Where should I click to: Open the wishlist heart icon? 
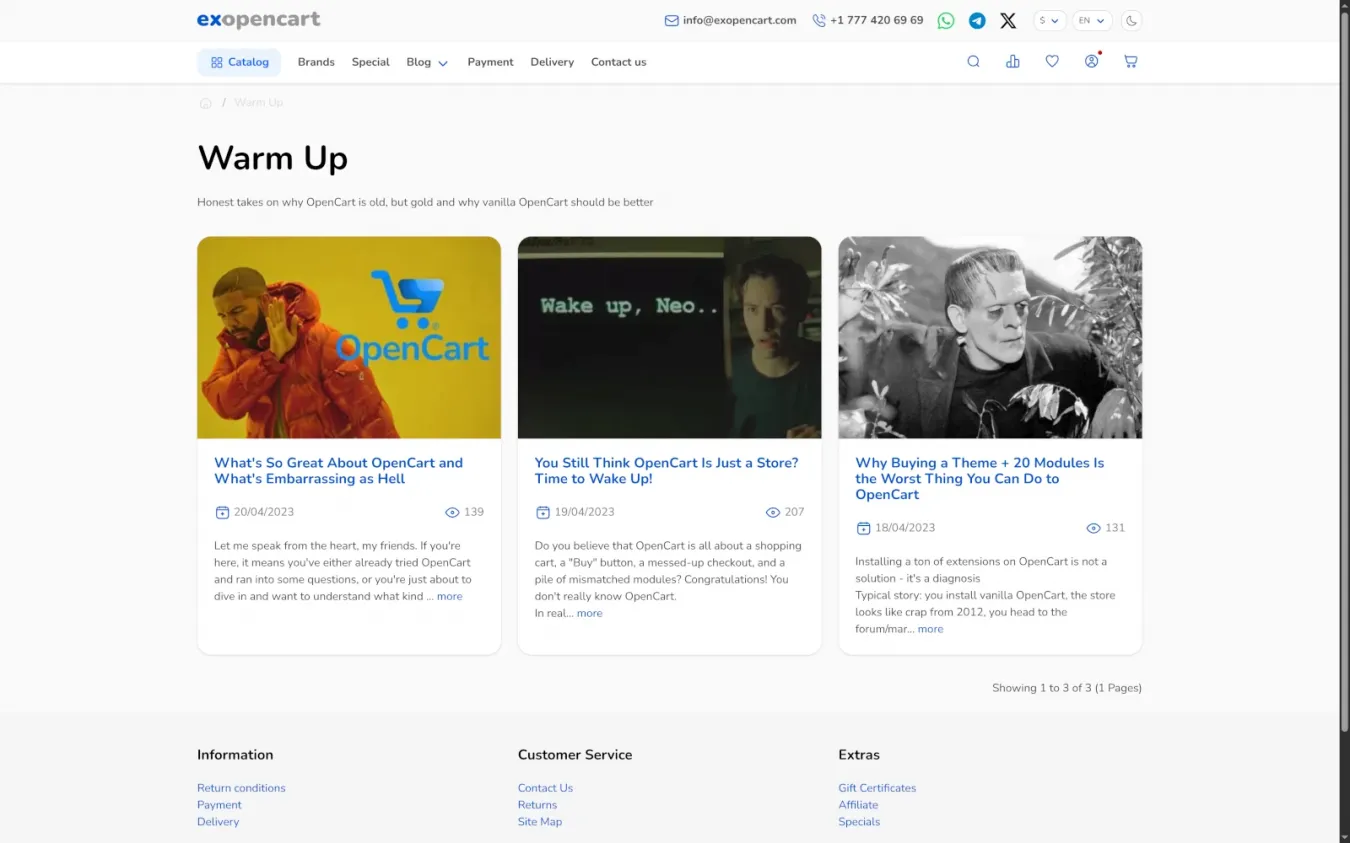click(1052, 62)
